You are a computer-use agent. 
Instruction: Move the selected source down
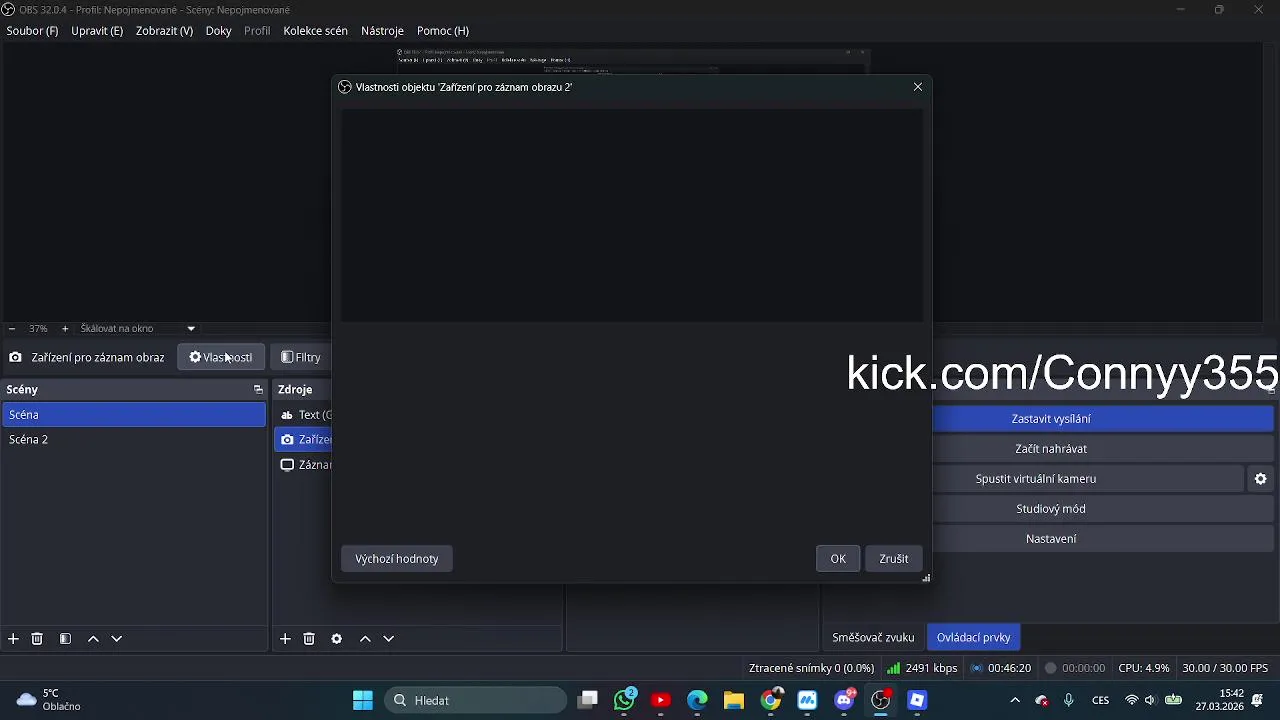coord(389,639)
